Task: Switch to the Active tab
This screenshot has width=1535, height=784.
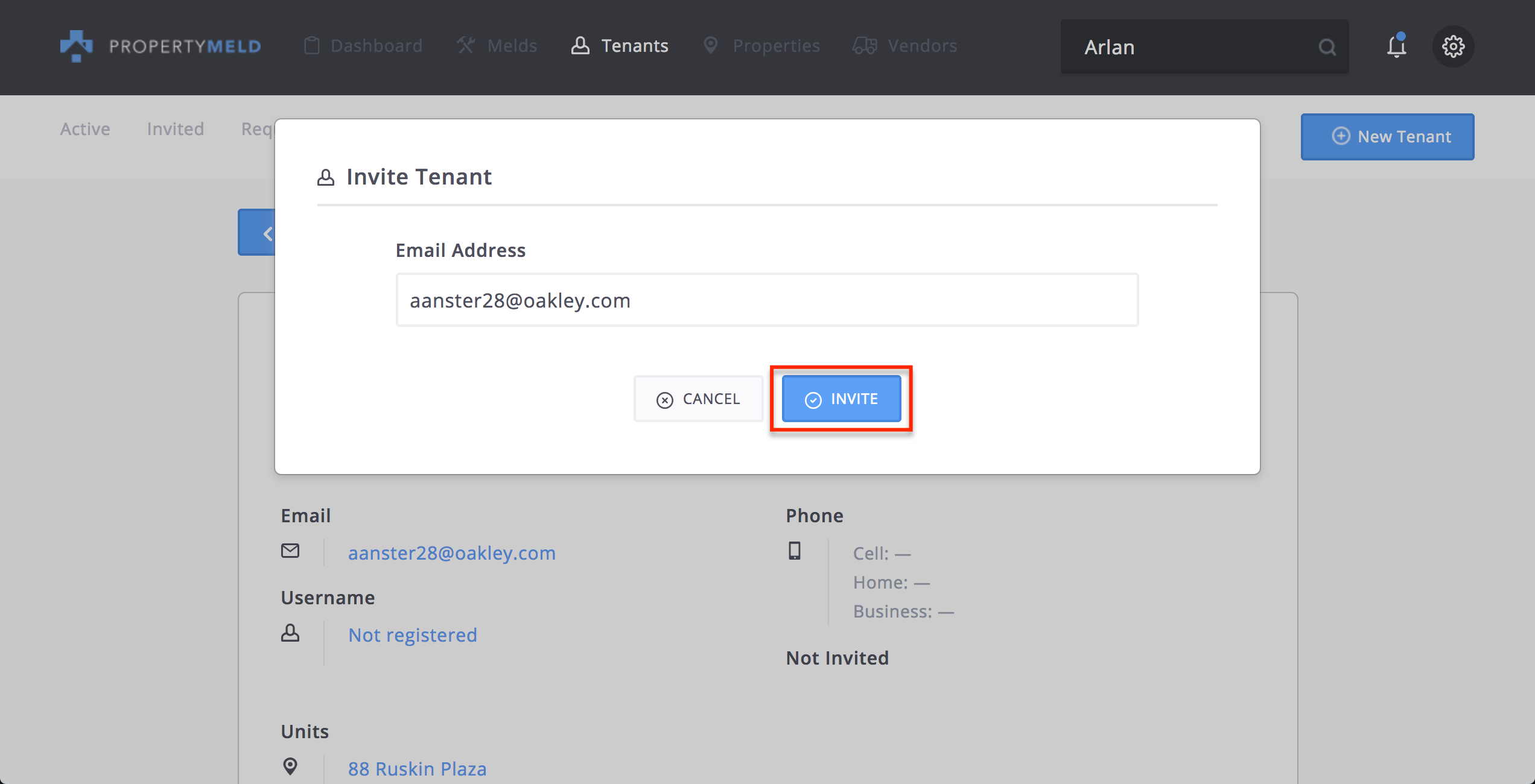Action: coord(85,128)
